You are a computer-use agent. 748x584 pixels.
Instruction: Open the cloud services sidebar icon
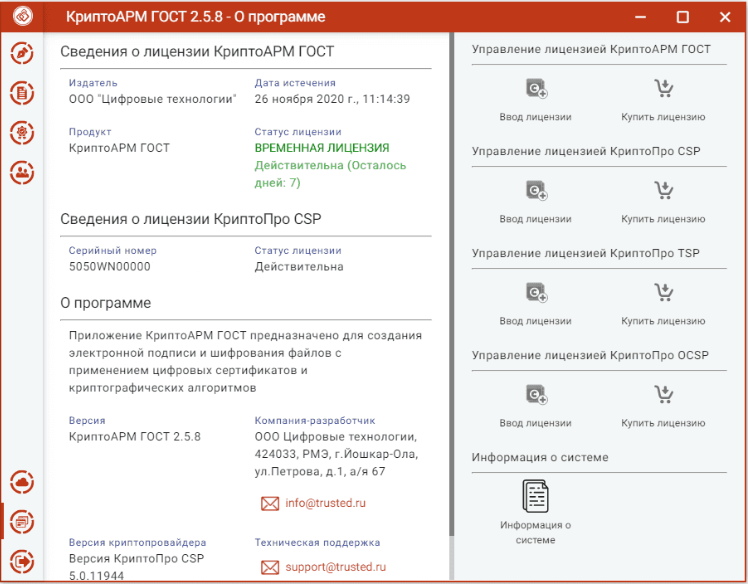pyautogui.click(x=22, y=482)
